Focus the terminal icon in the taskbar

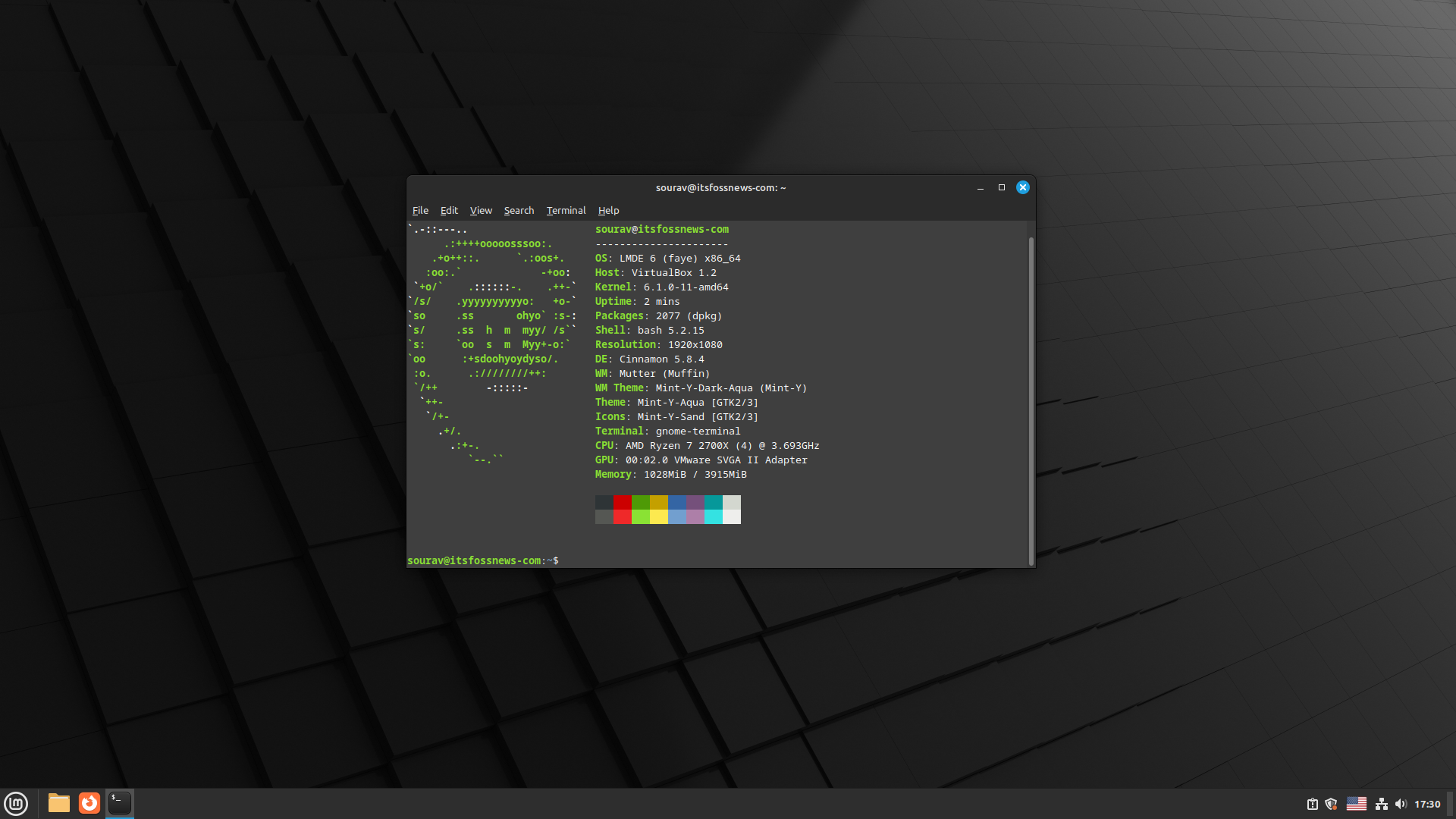click(x=119, y=803)
